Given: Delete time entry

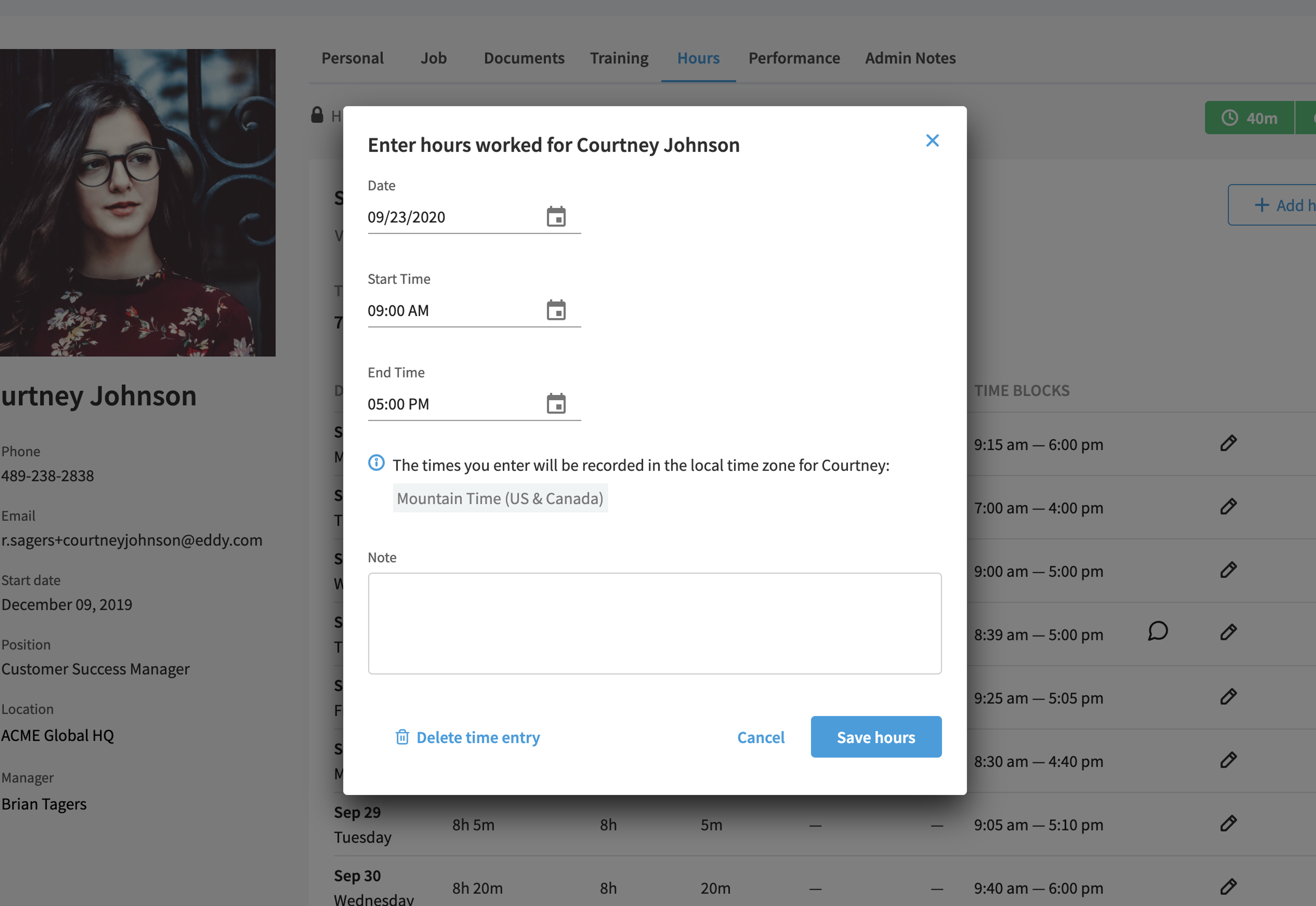Looking at the screenshot, I should (x=467, y=737).
